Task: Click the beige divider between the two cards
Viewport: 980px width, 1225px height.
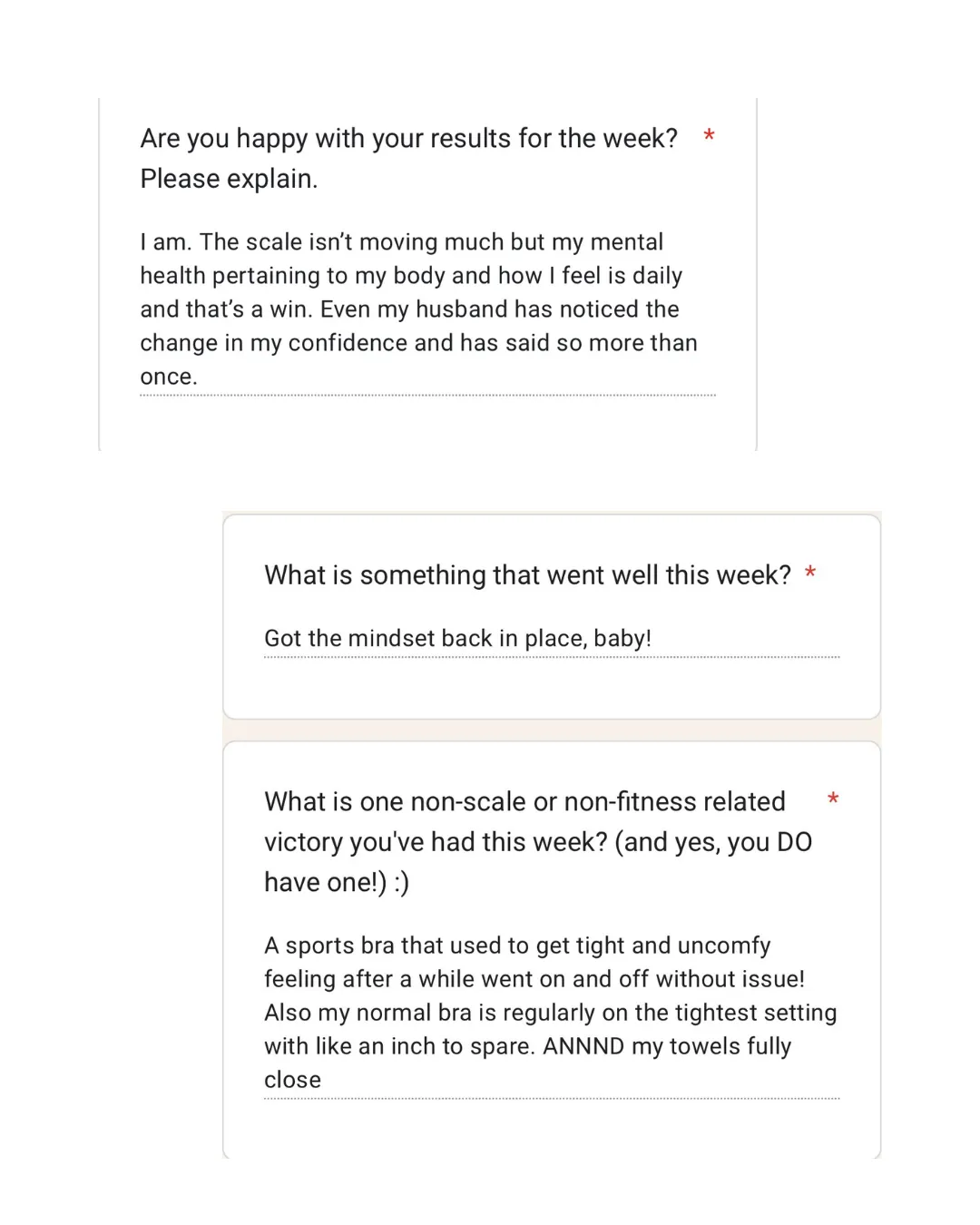Action: (x=552, y=730)
